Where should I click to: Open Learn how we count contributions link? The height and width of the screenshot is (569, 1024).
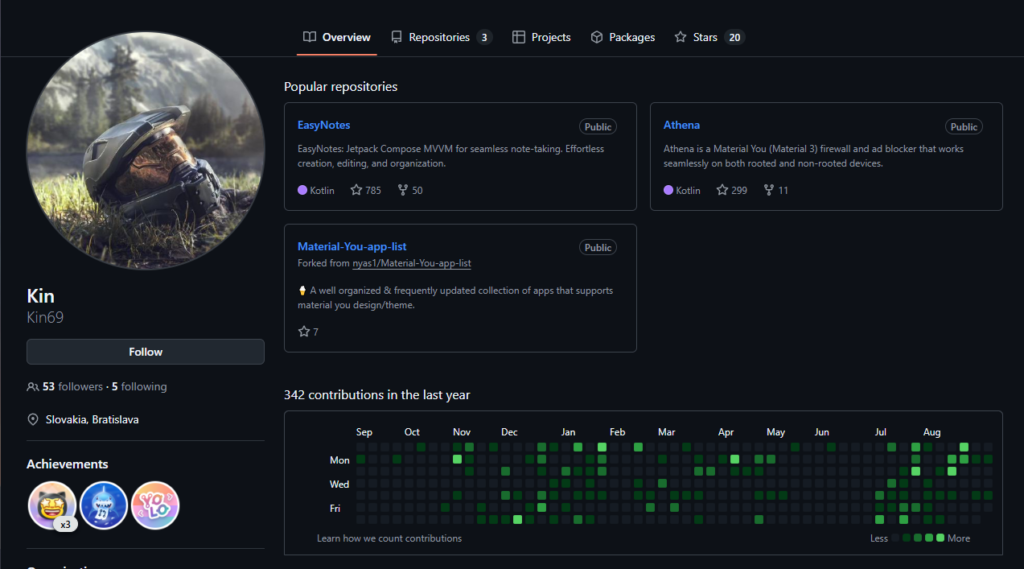coord(389,538)
